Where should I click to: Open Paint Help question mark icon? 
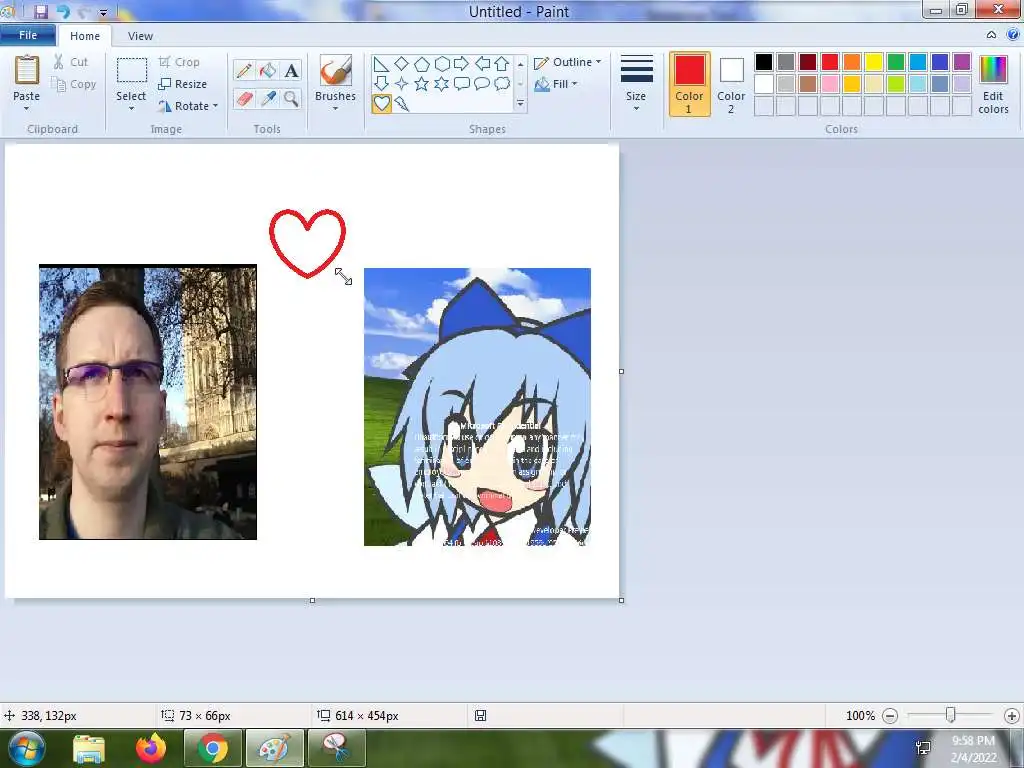tap(1013, 35)
